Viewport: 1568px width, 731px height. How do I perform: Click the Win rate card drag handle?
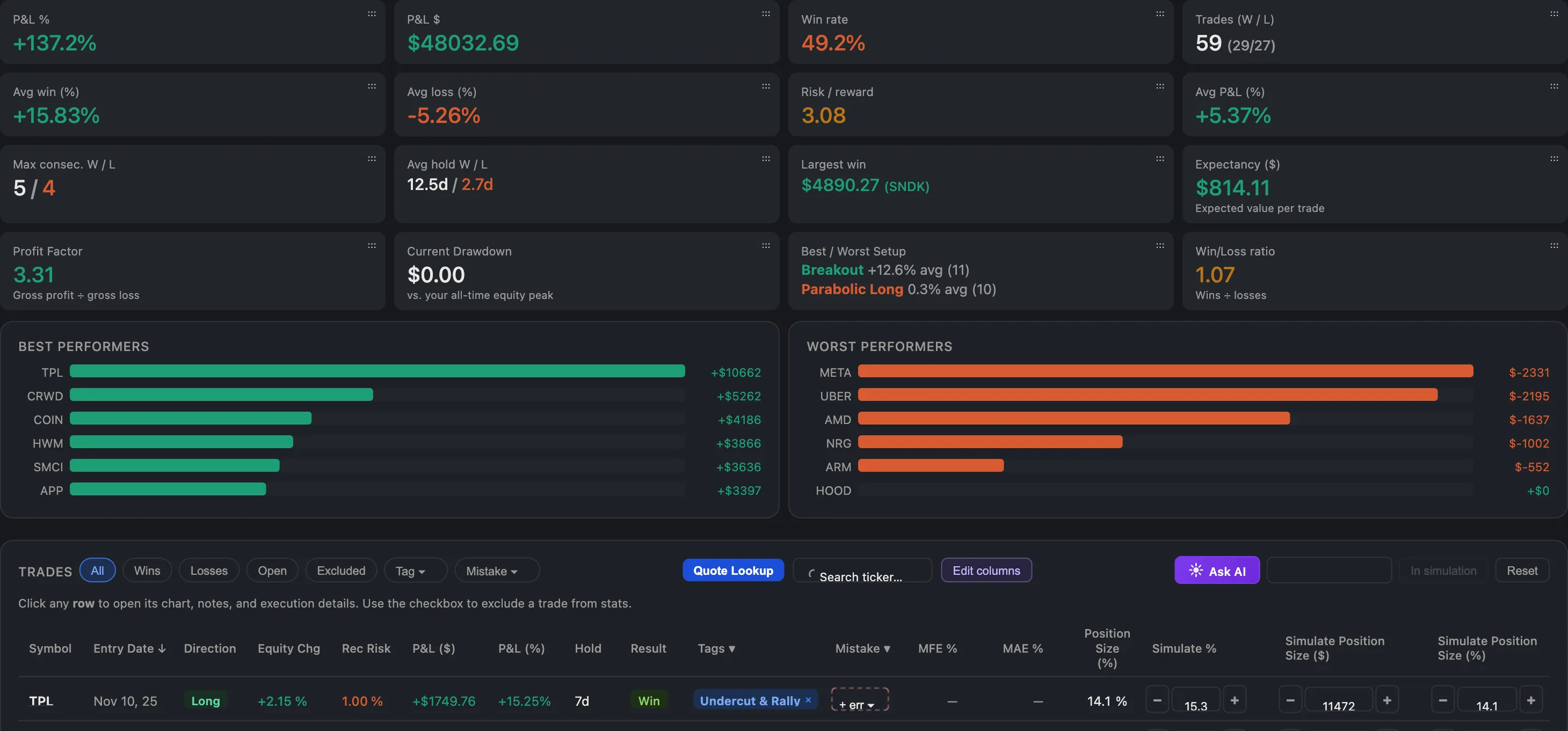point(1159,13)
